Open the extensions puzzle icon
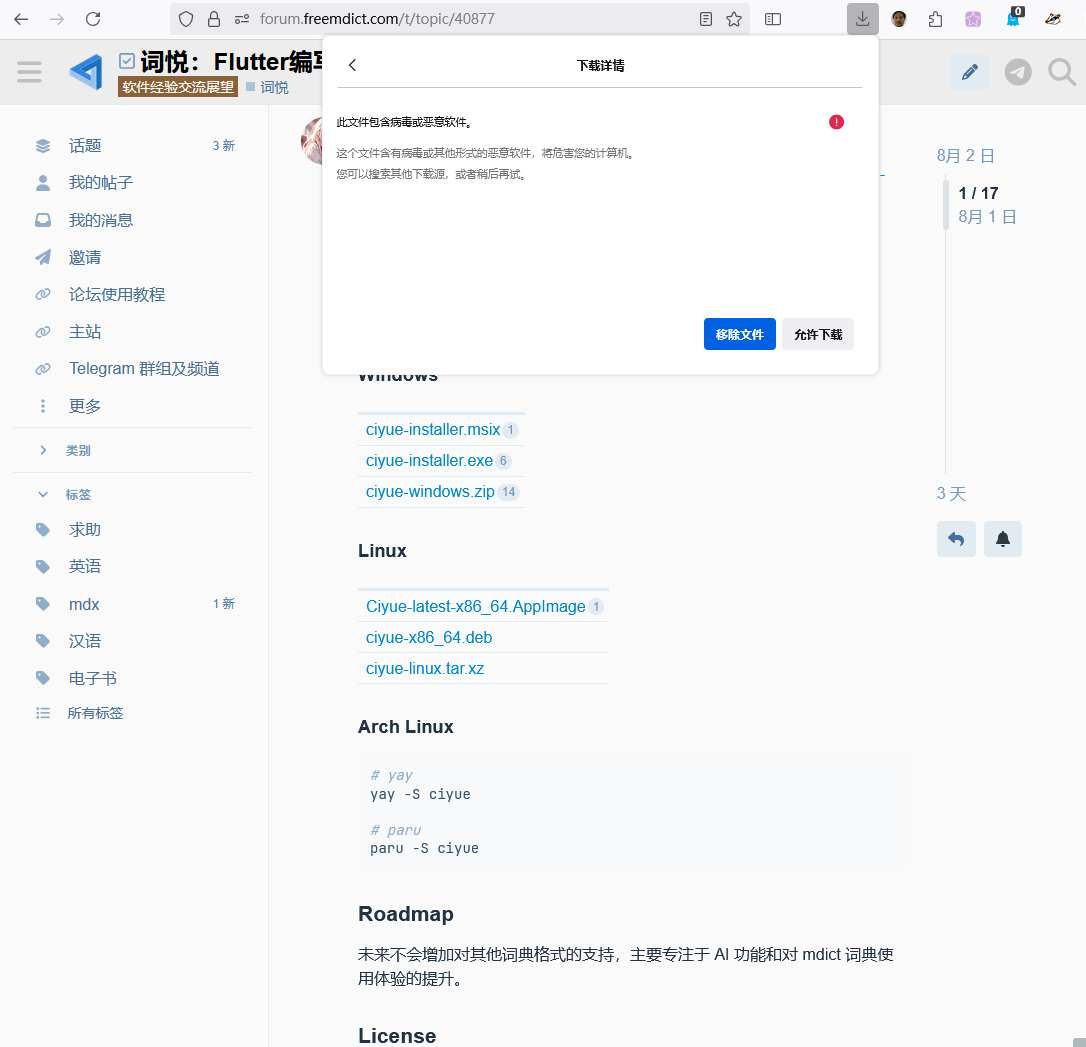The image size is (1086, 1047). click(936, 19)
